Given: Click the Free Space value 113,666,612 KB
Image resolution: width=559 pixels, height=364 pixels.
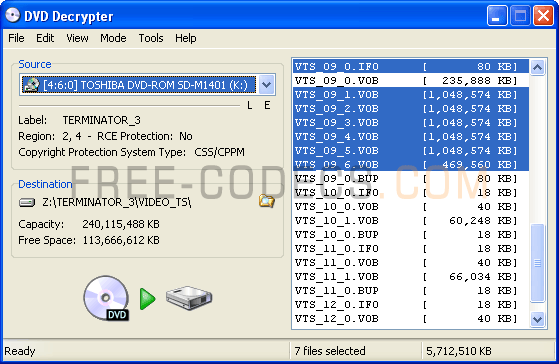Looking at the screenshot, I should 121,240.
